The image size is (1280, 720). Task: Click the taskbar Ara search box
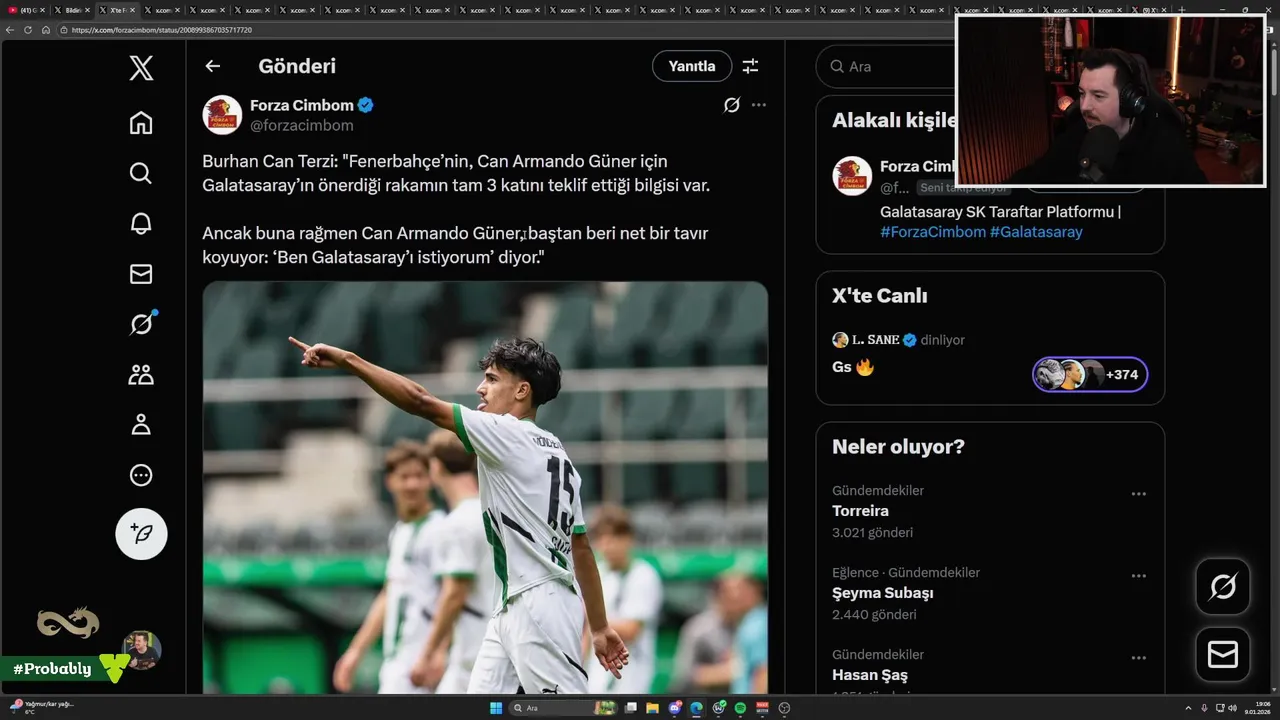pyautogui.click(x=561, y=708)
